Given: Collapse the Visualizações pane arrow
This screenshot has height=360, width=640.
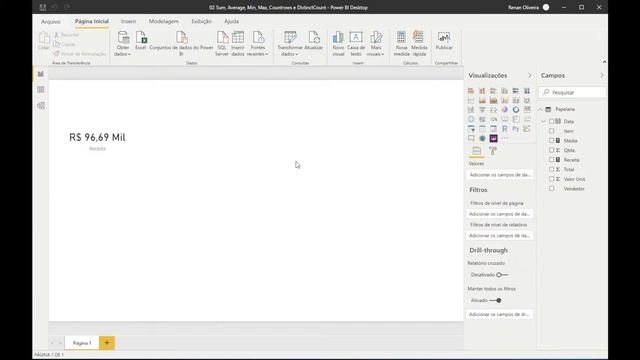Looking at the screenshot, I should (529, 76).
